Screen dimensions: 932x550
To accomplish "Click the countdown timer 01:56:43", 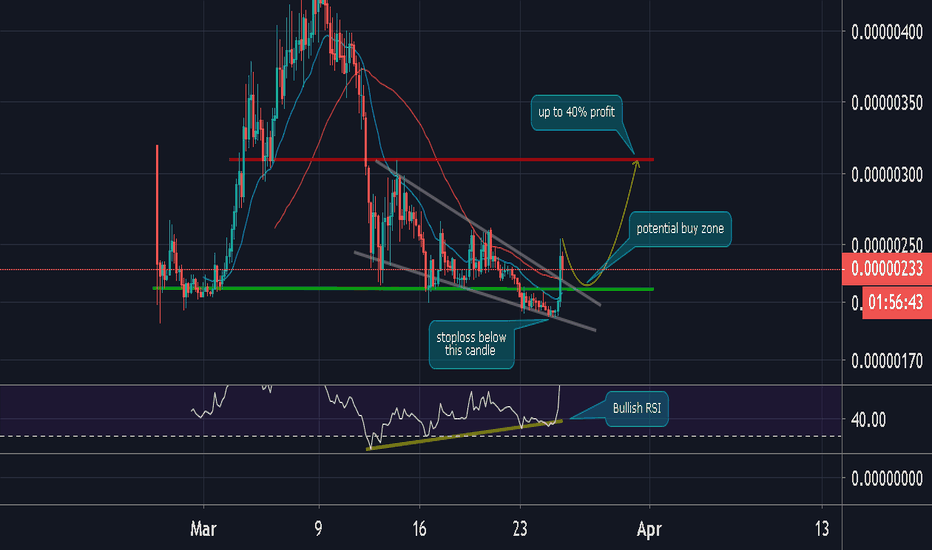I will click(895, 303).
